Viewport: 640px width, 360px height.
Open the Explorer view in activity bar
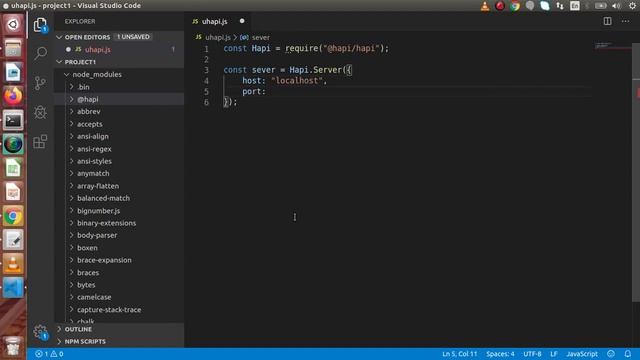(x=40, y=25)
